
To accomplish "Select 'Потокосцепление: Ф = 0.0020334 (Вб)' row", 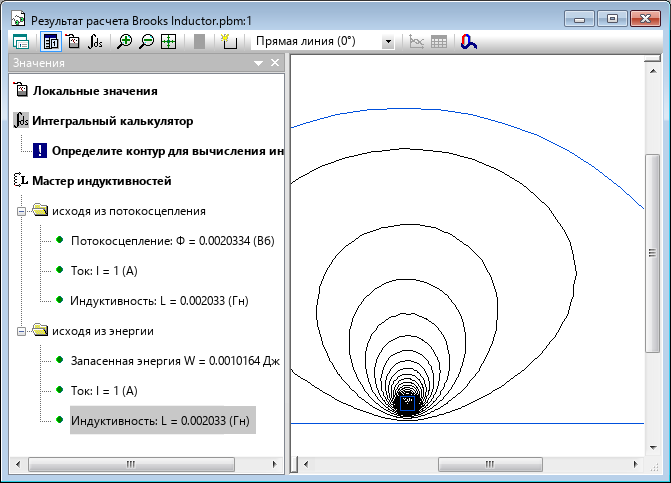I will click(x=172, y=241).
